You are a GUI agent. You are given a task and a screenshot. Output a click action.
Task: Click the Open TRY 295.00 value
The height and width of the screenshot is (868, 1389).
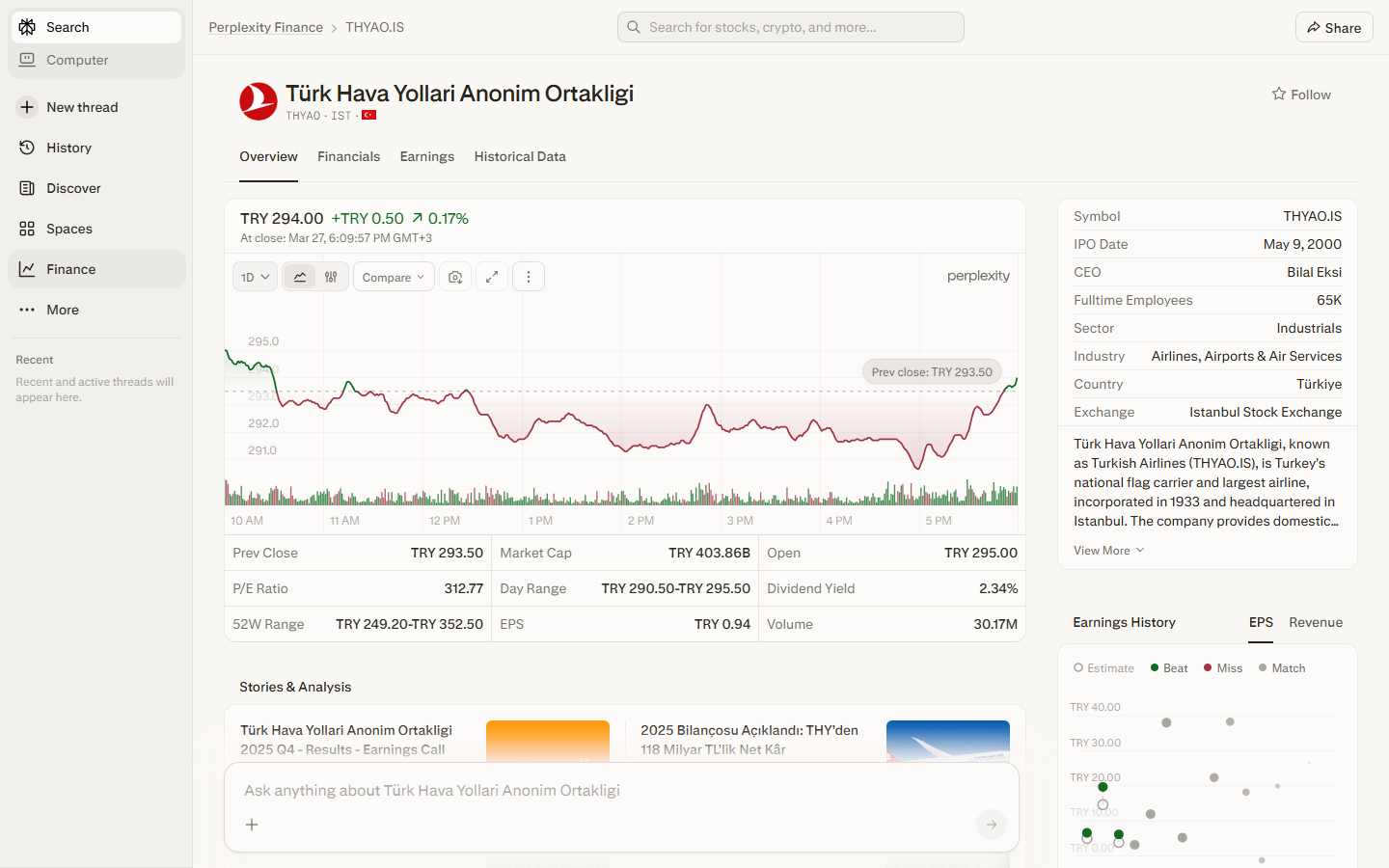pos(981,553)
